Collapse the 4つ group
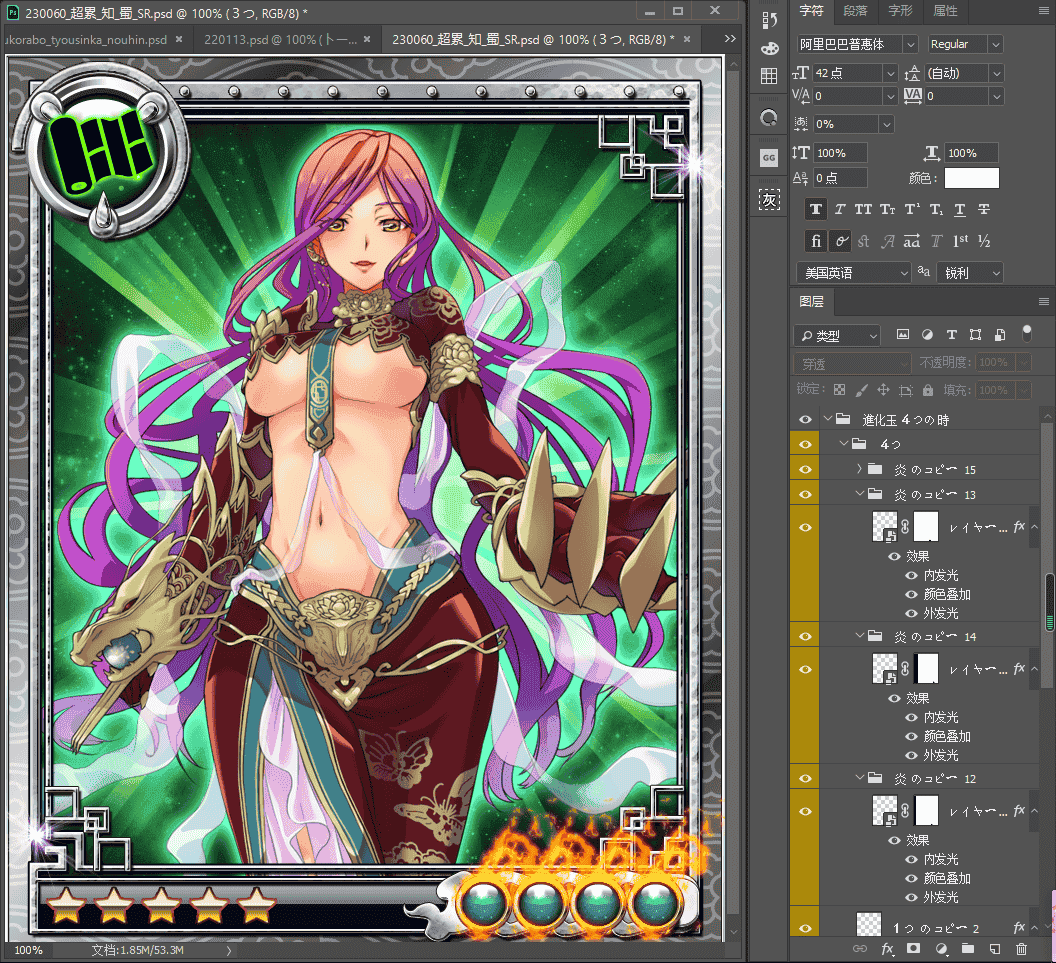Screen dimensions: 1056x963 [x=844, y=444]
